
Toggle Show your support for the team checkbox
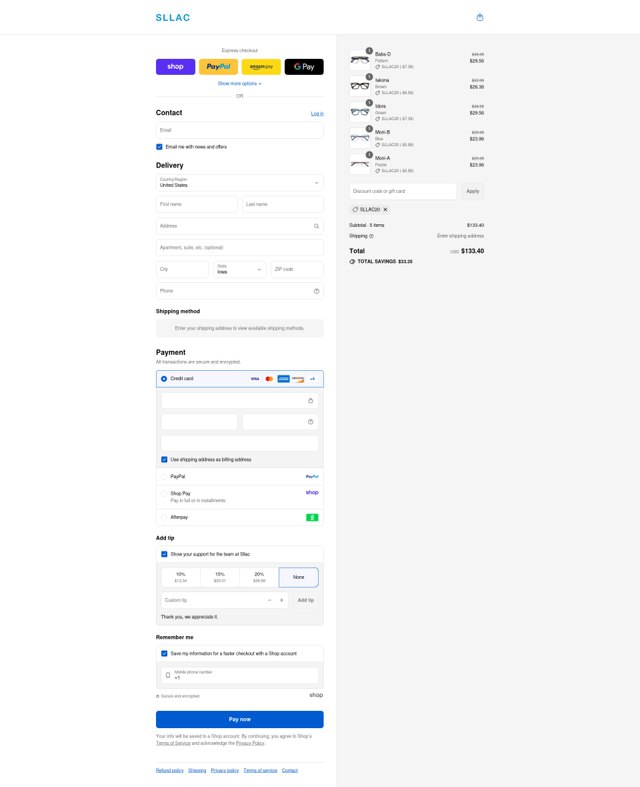tap(164, 554)
